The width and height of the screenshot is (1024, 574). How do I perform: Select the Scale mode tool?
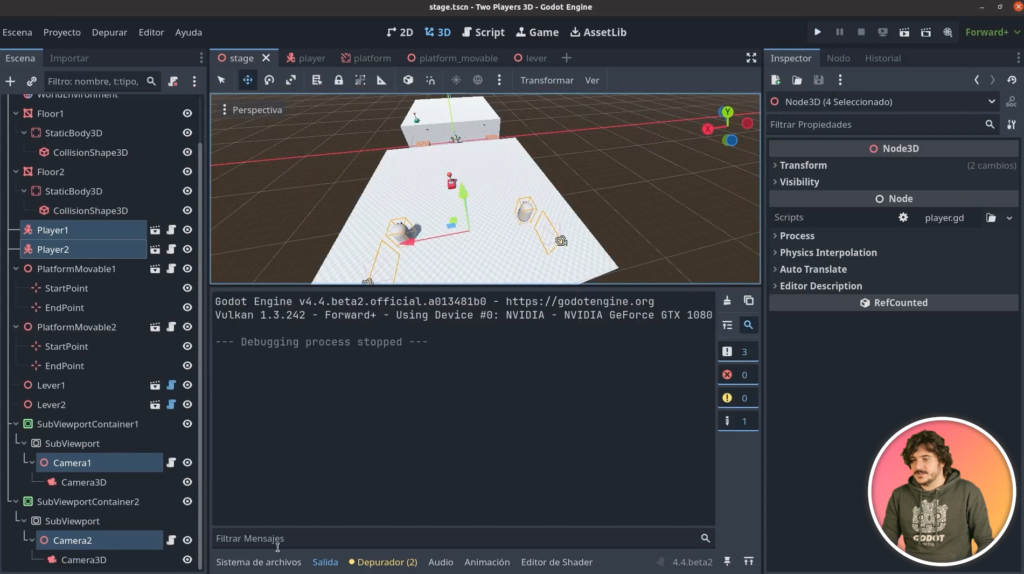(x=291, y=80)
